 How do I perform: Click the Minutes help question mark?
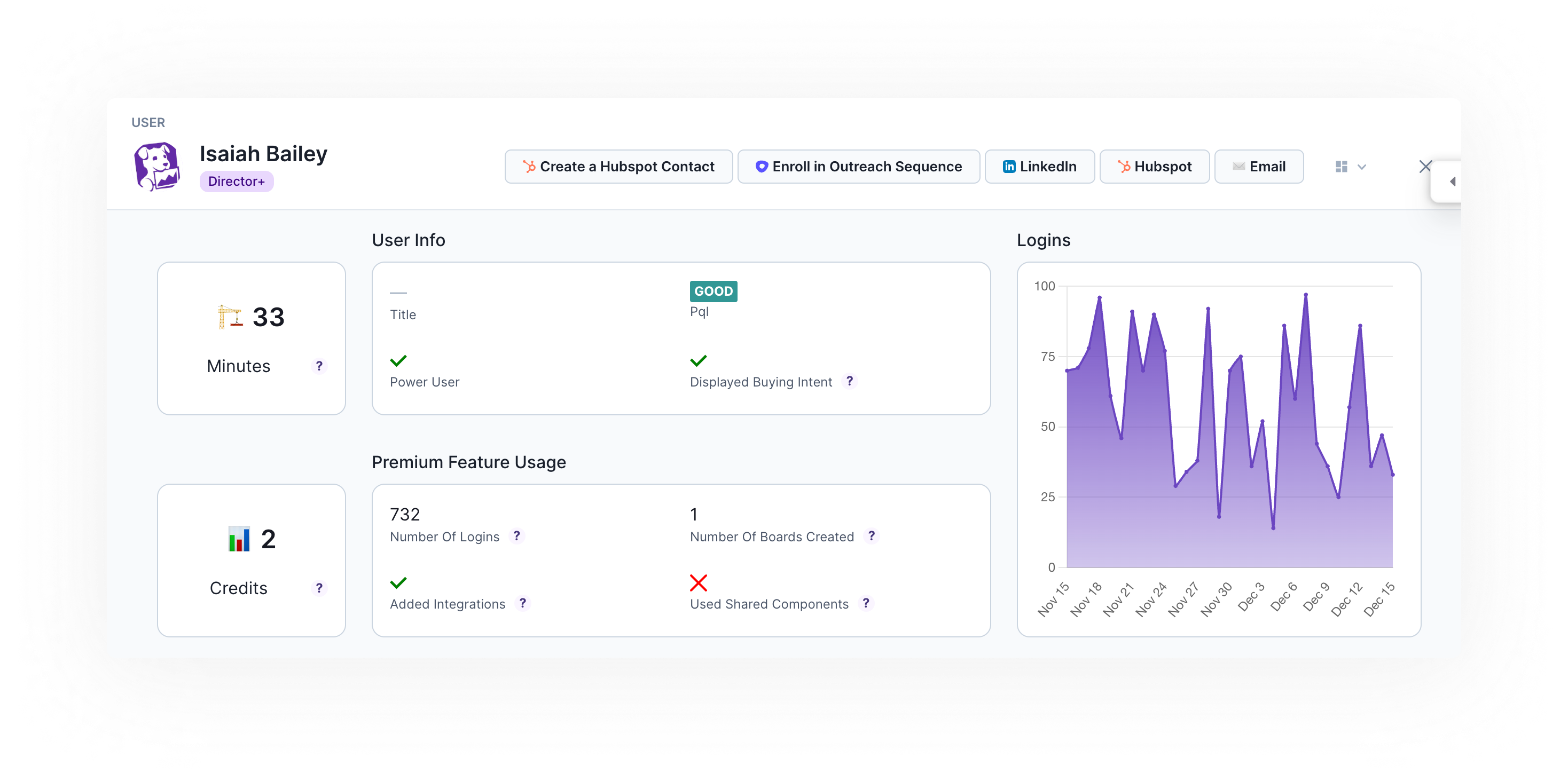[x=319, y=366]
